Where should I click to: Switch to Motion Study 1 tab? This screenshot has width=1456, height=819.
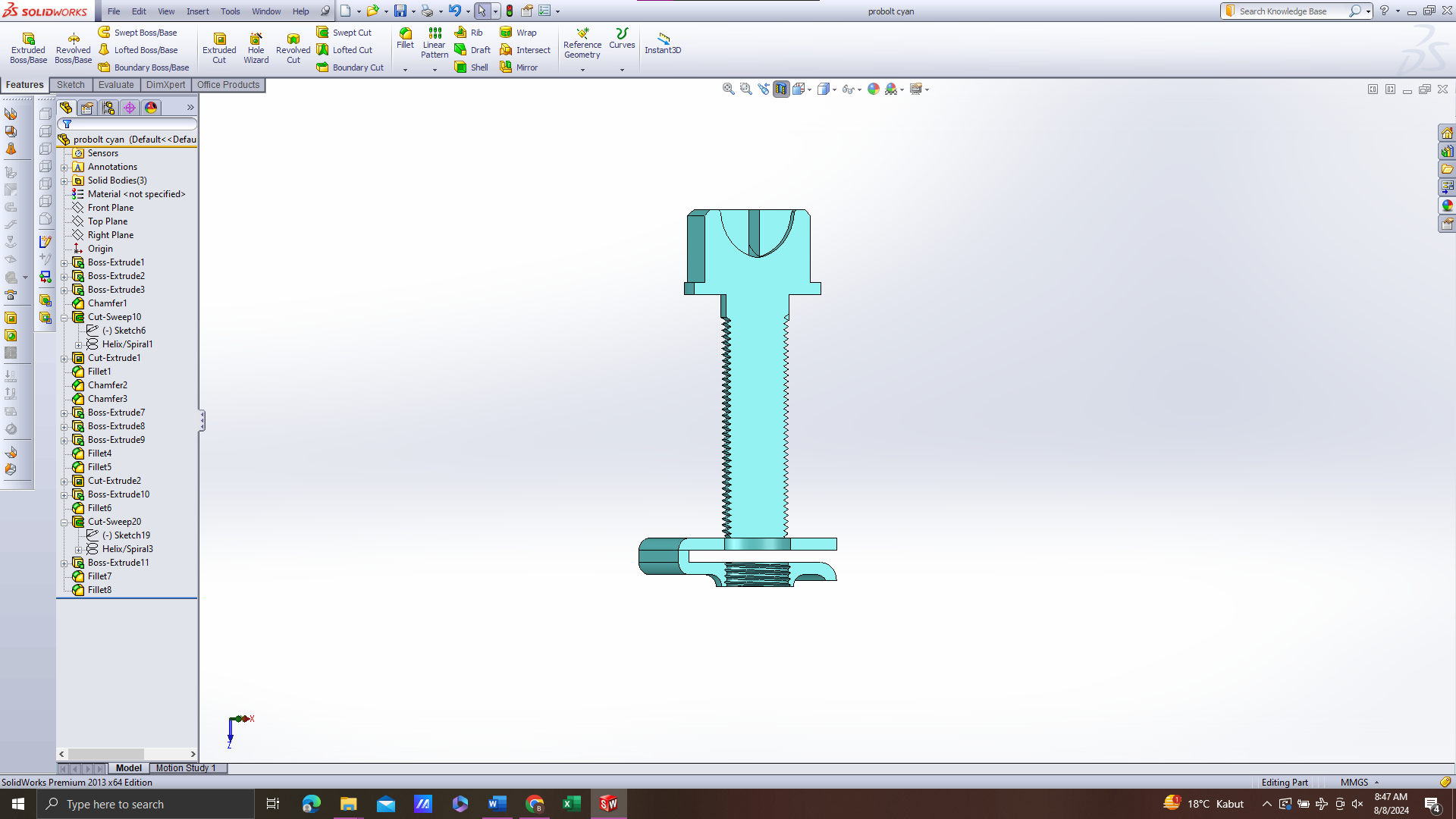tap(186, 768)
